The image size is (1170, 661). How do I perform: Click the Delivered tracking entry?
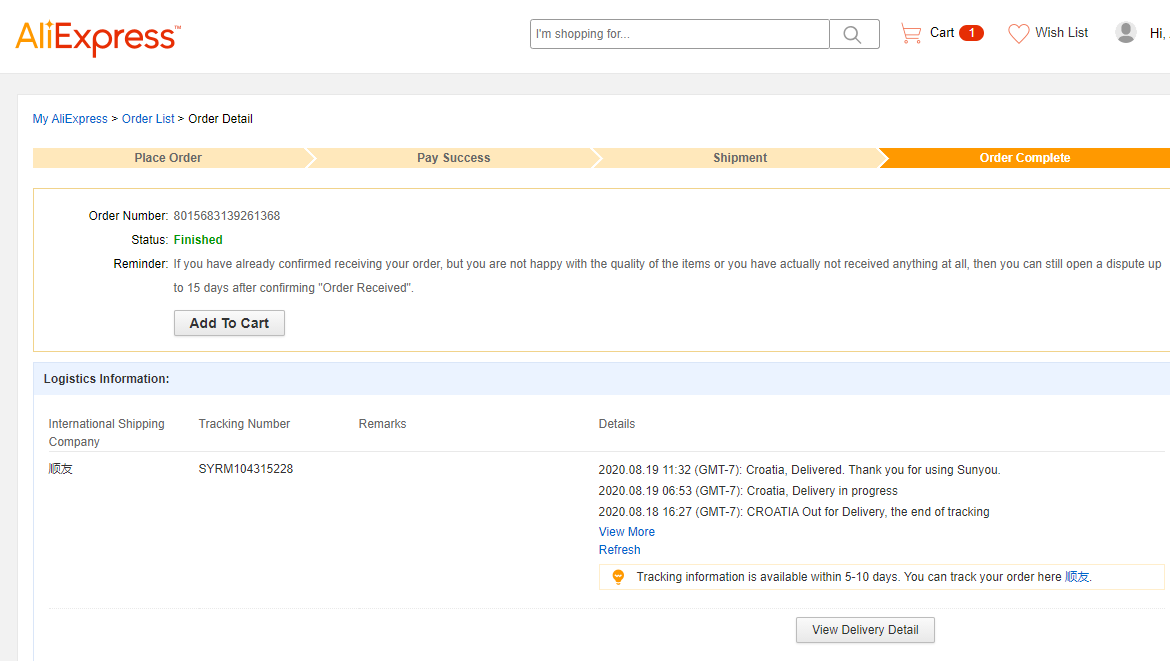point(799,470)
